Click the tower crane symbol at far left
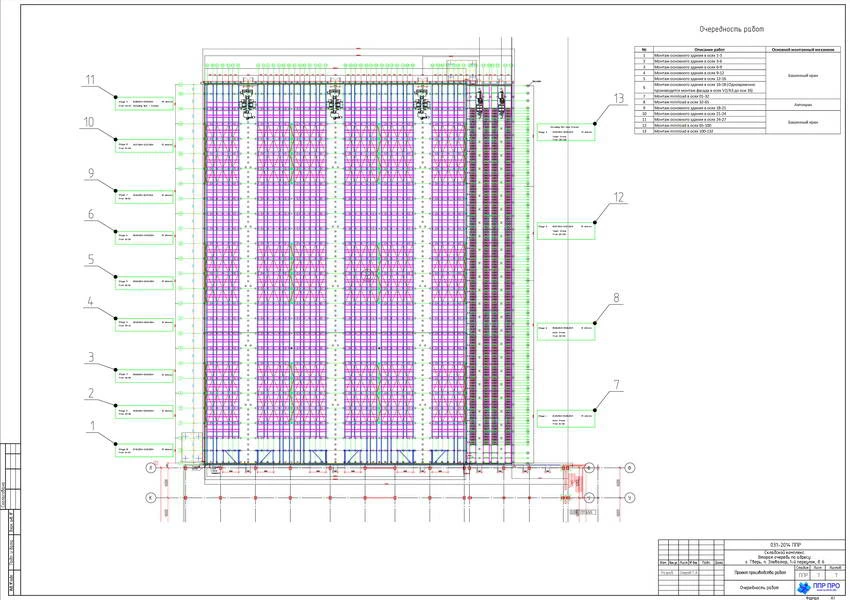This screenshot has height=600, width=850. pos(244,101)
